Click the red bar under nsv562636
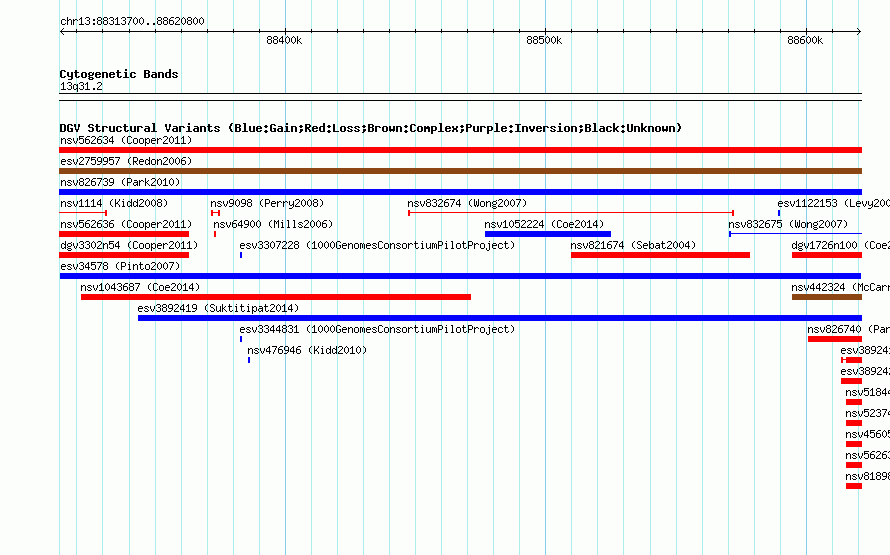Screen dimensions: 890x555 [124, 234]
